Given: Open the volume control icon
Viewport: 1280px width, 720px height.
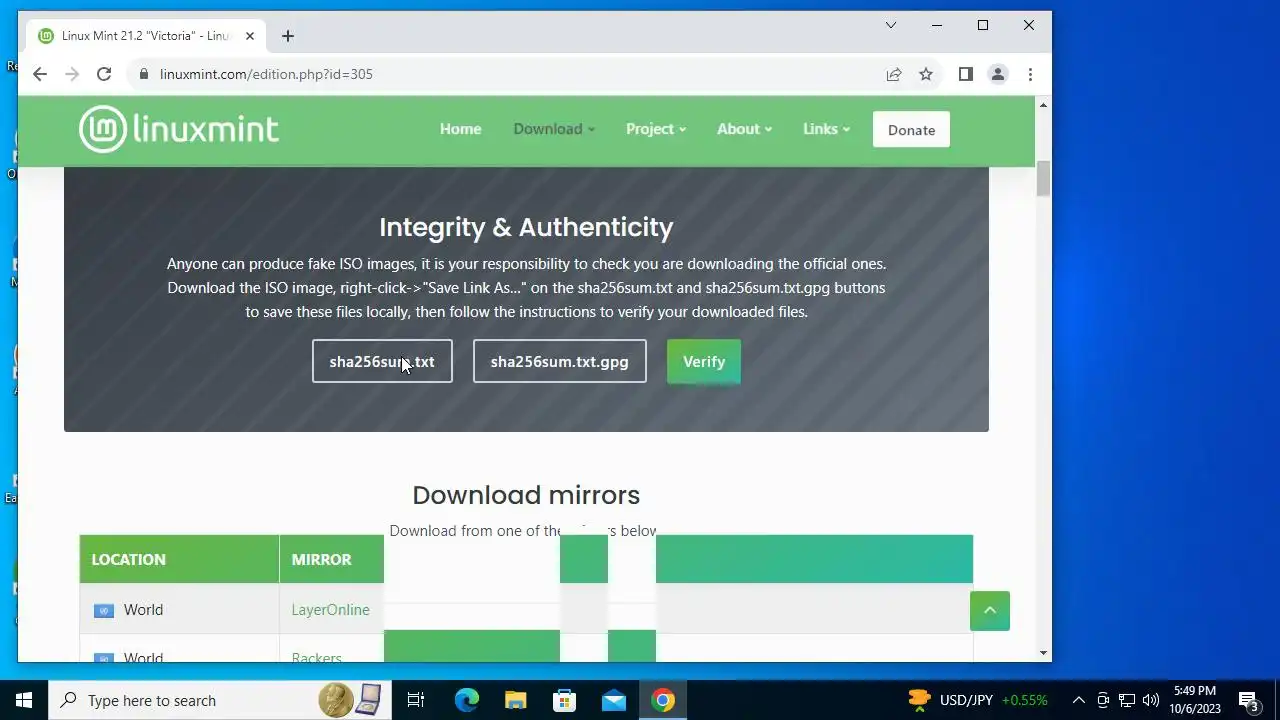Looking at the screenshot, I should pyautogui.click(x=1151, y=700).
